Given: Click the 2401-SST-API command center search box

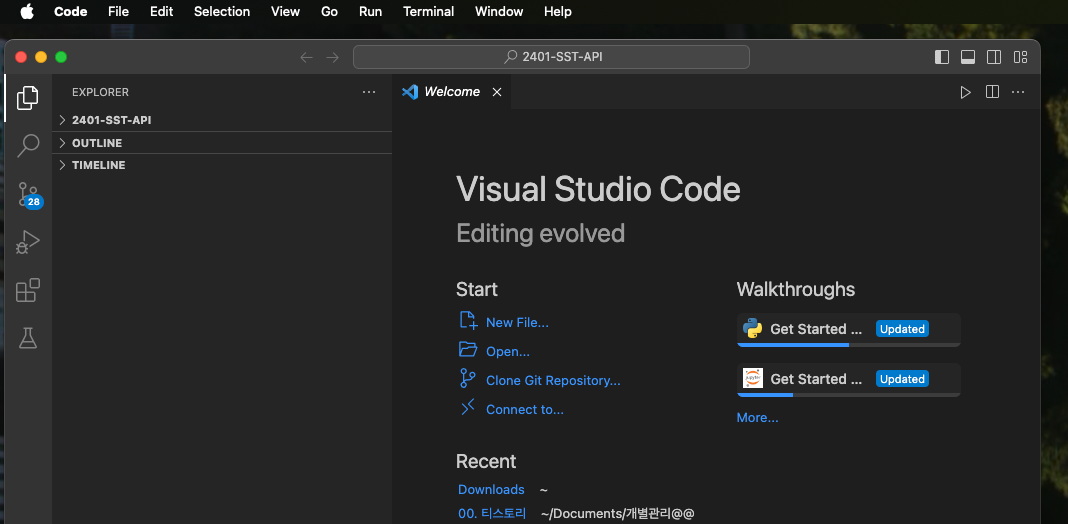Looking at the screenshot, I should pyautogui.click(x=551, y=57).
